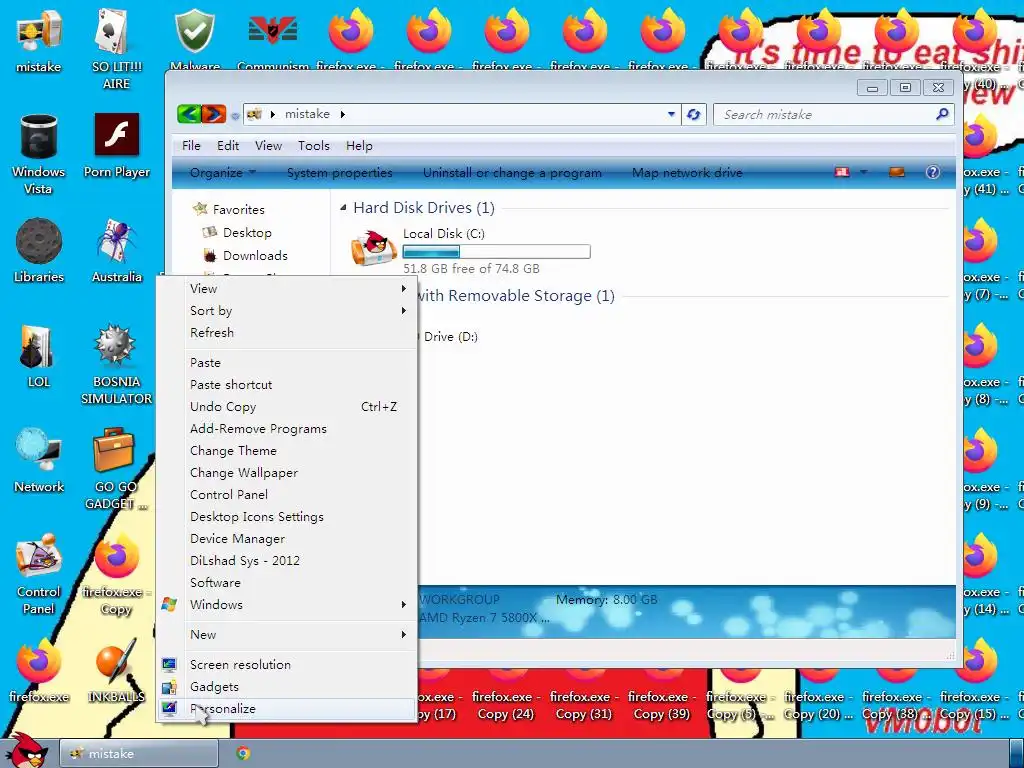Click System properties in toolbar
Image resolution: width=1024 pixels, height=768 pixels.
(x=340, y=172)
